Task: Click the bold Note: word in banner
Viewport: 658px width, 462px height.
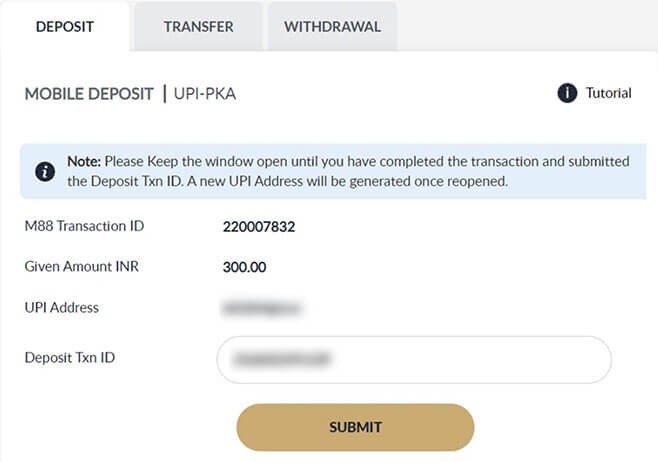Action: 85,161
